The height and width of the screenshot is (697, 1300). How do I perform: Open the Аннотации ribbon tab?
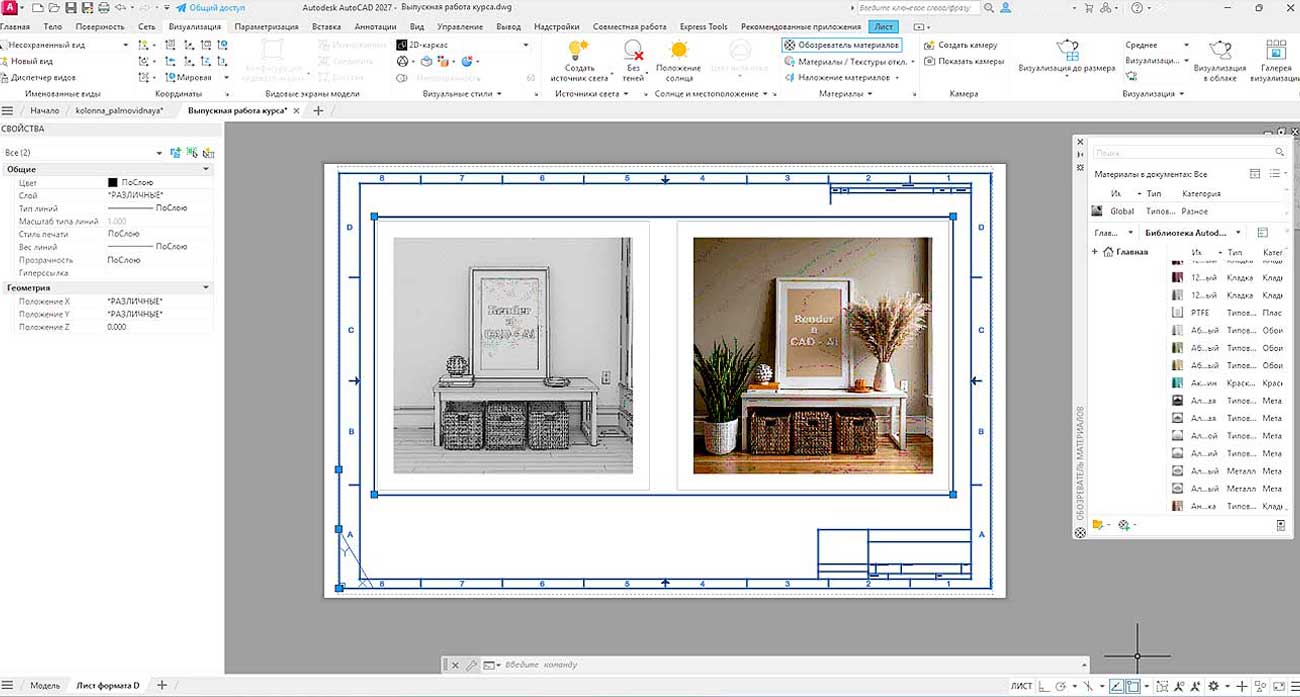point(375,27)
